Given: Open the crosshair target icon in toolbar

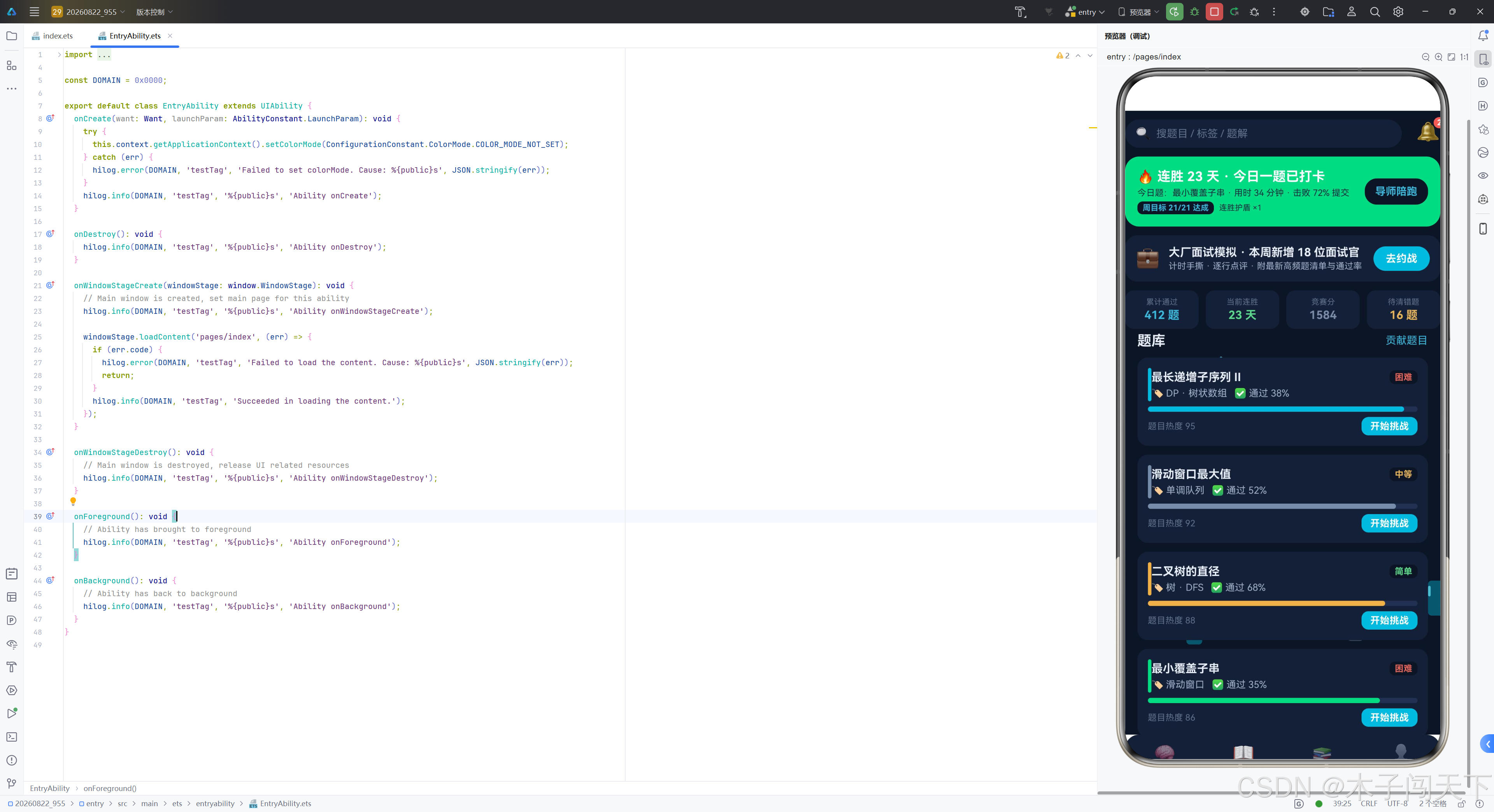Looking at the screenshot, I should [1305, 12].
